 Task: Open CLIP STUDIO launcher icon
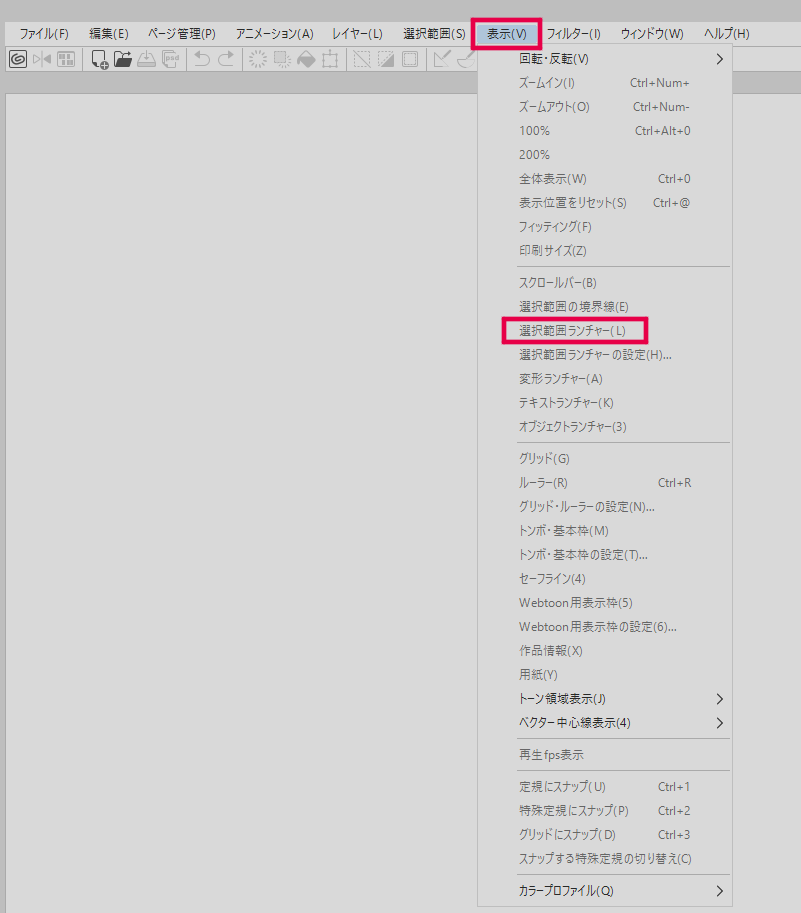[18, 59]
